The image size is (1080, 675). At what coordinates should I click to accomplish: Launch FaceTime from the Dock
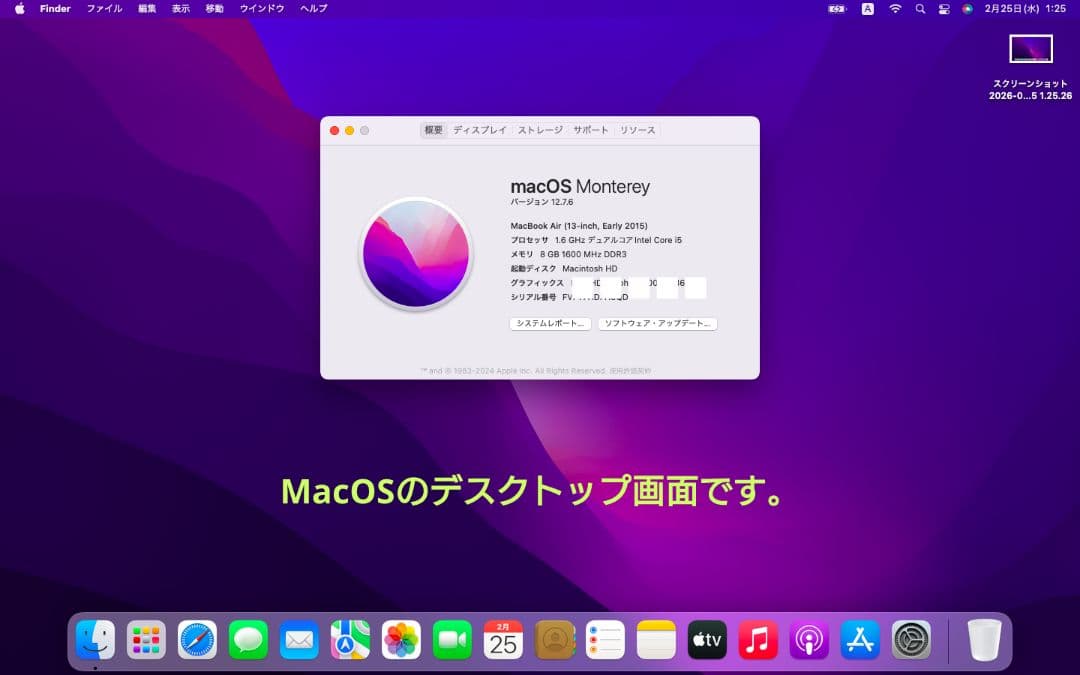point(452,639)
